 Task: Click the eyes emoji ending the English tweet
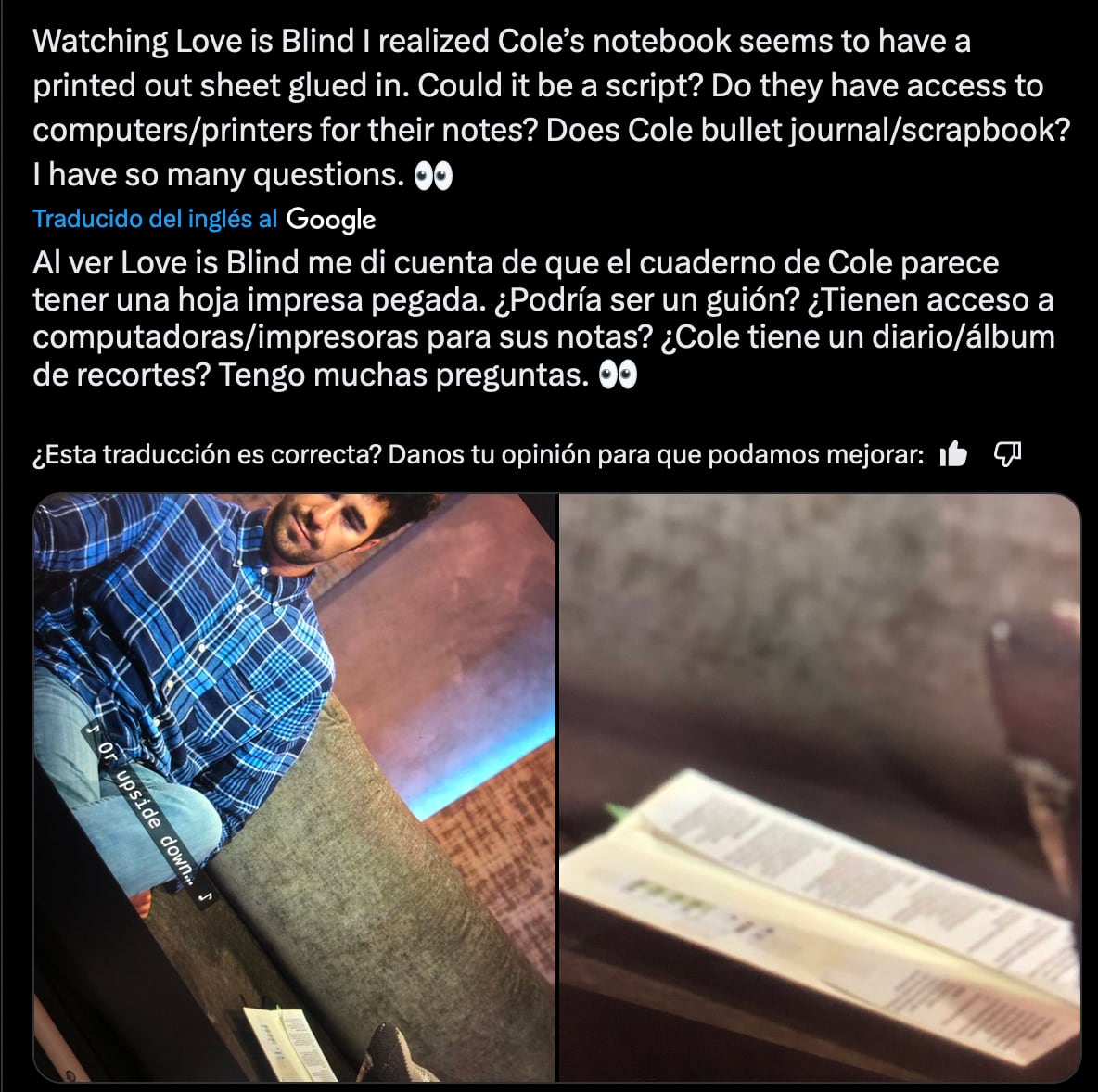coord(433,176)
